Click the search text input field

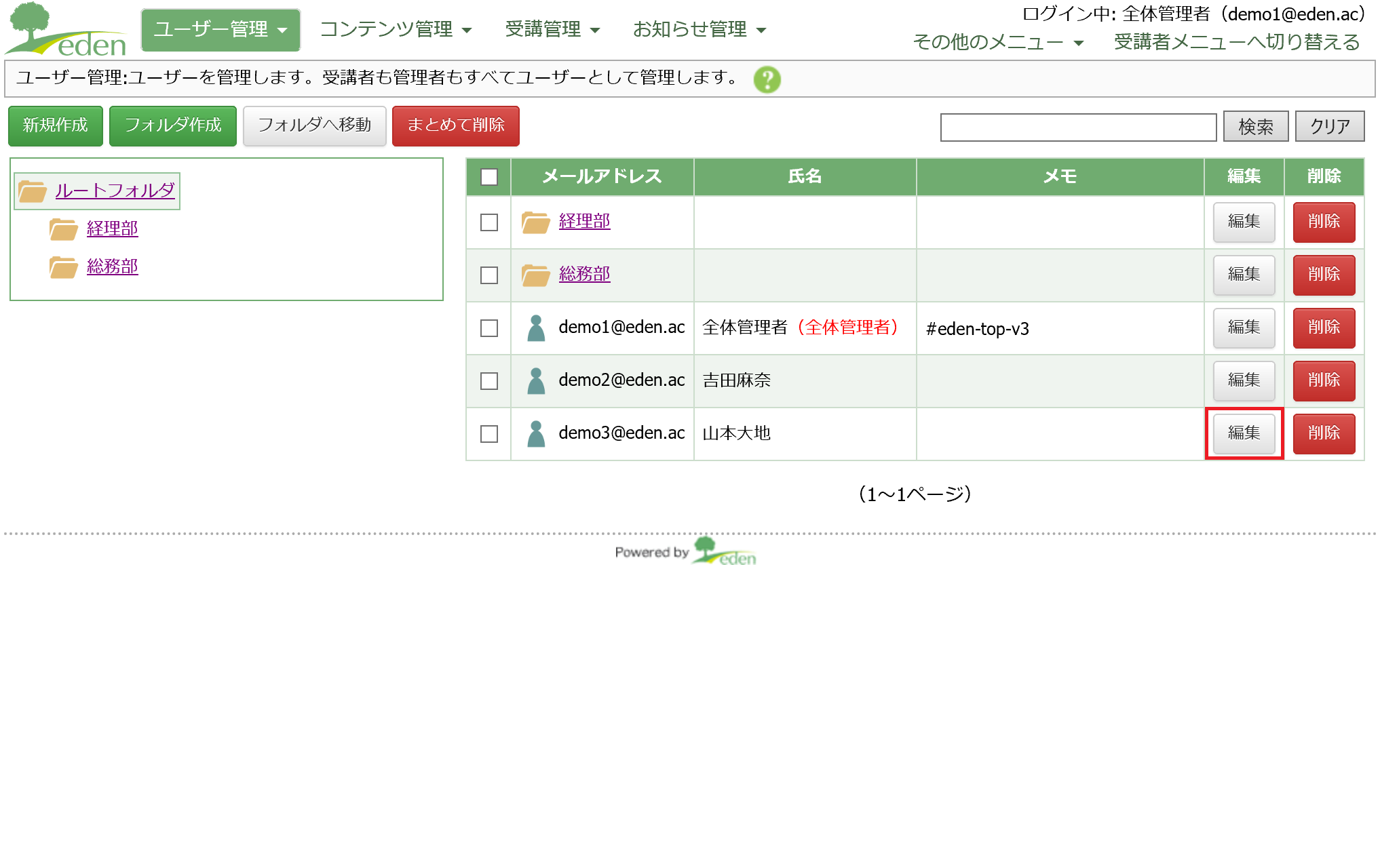point(1077,127)
